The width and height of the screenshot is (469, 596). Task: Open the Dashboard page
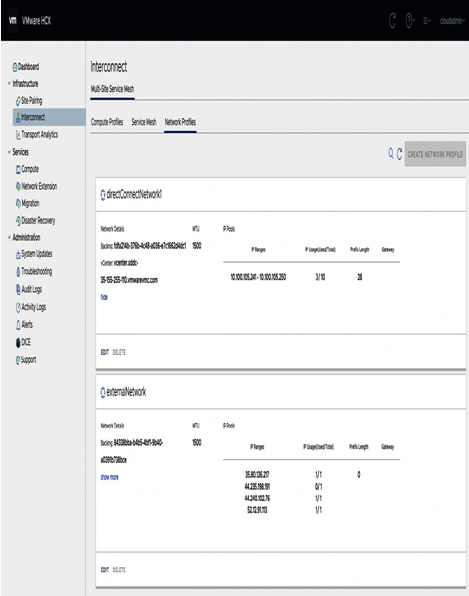tap(29, 67)
